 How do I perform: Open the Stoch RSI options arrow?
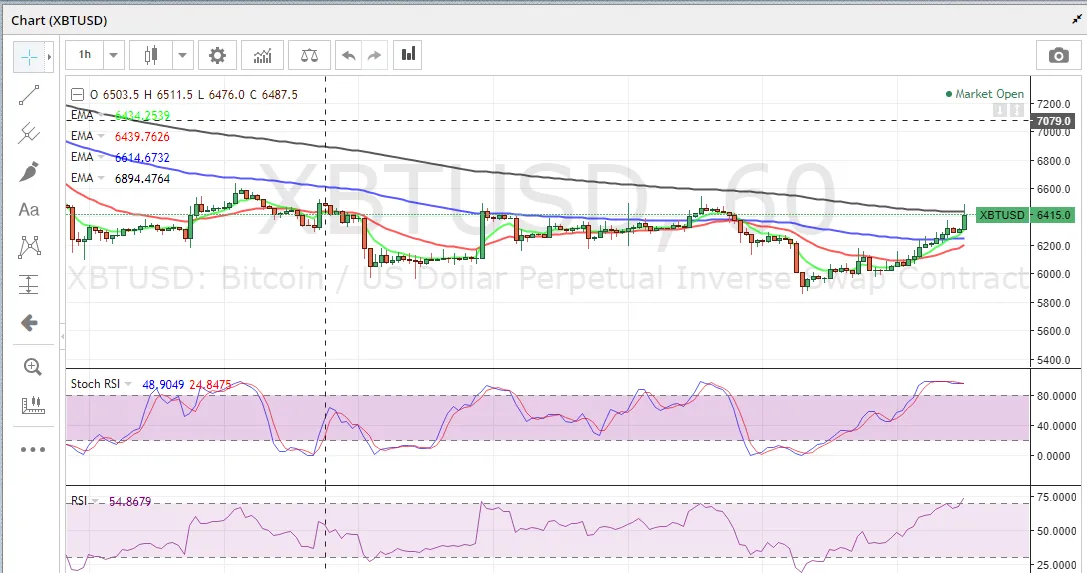click(x=128, y=384)
